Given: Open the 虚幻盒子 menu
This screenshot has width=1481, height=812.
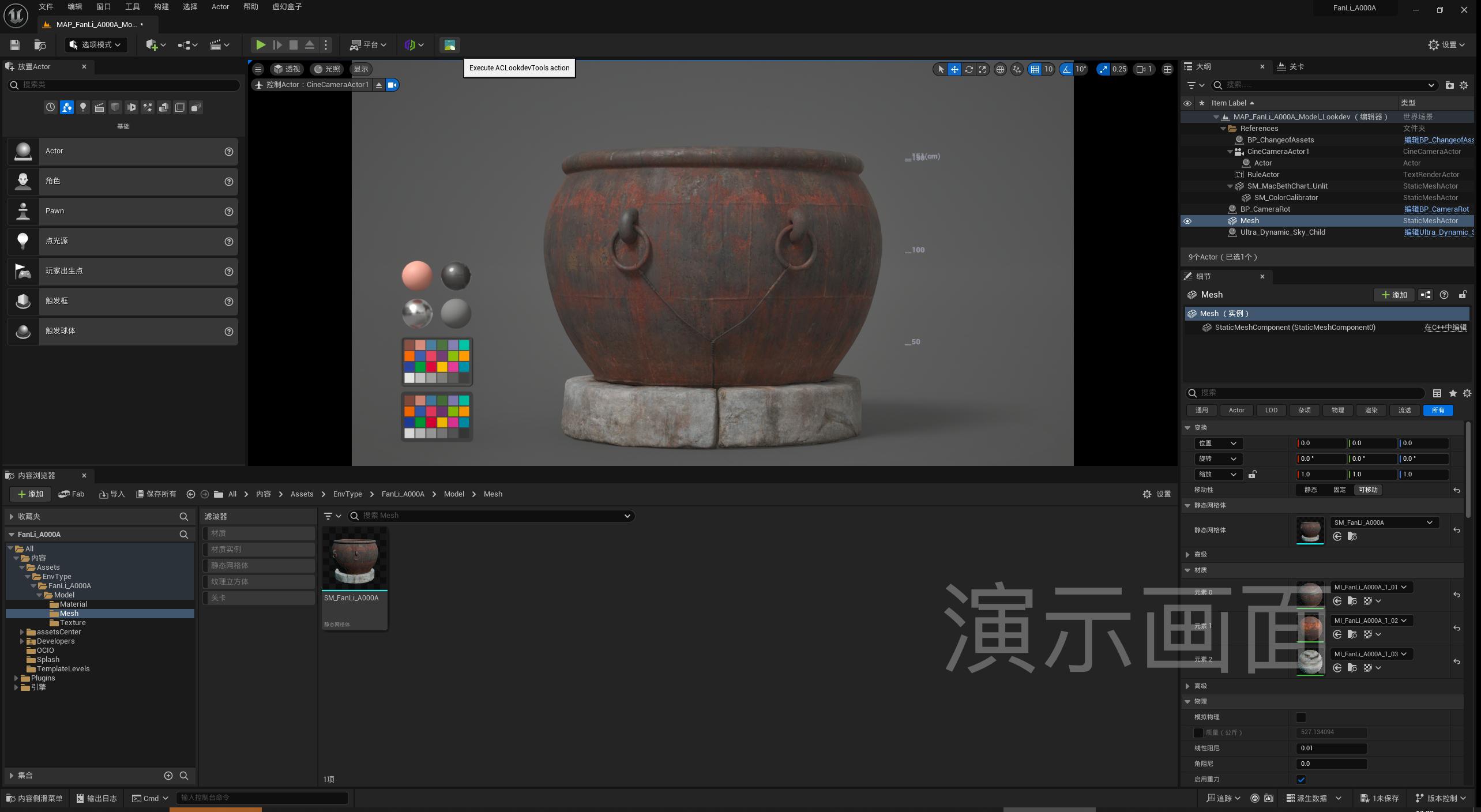Looking at the screenshot, I should [287, 7].
